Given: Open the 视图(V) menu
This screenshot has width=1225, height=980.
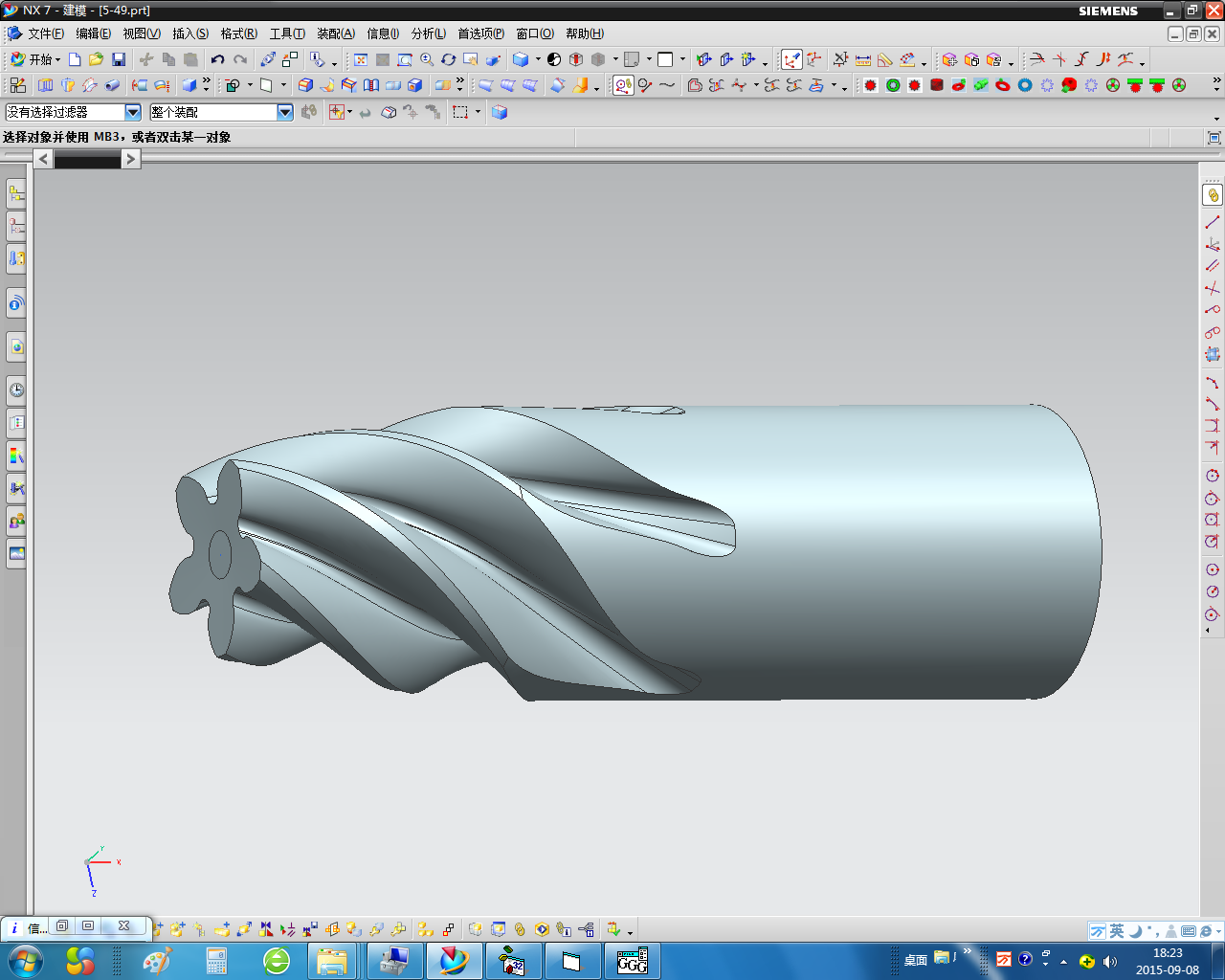Looking at the screenshot, I should pos(142,33).
